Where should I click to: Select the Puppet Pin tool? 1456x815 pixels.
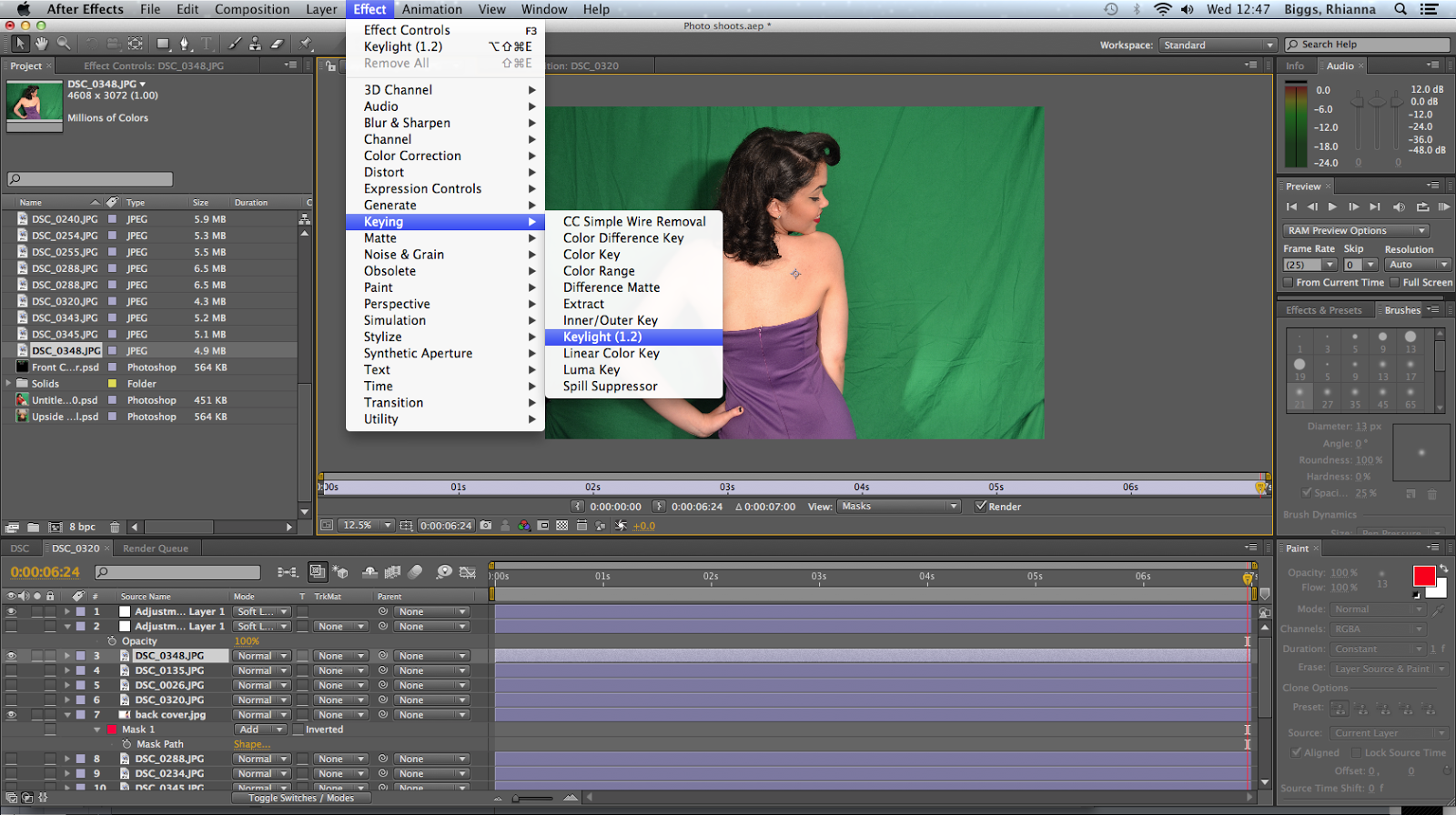point(306,44)
